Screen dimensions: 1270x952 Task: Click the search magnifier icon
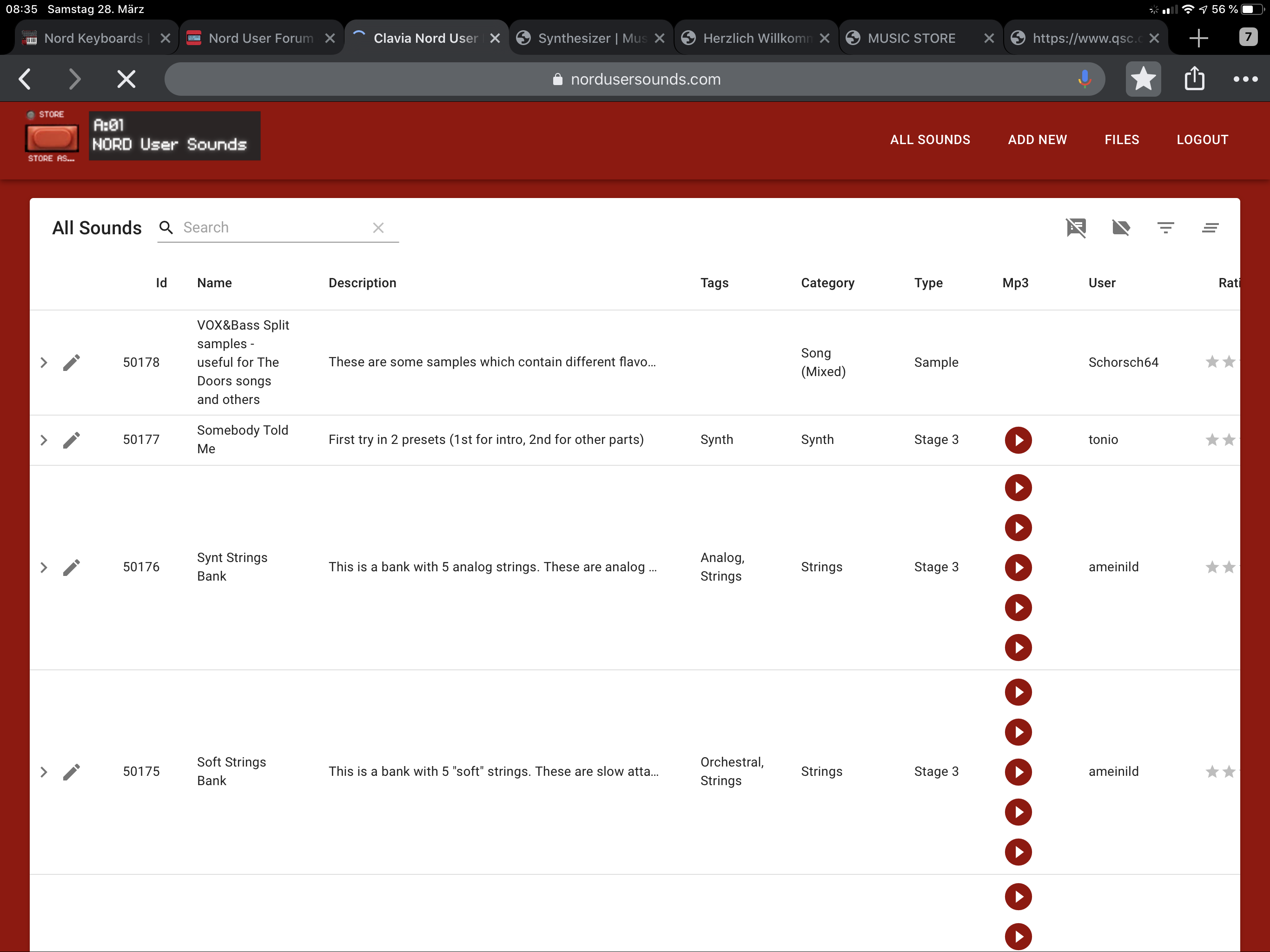point(166,227)
